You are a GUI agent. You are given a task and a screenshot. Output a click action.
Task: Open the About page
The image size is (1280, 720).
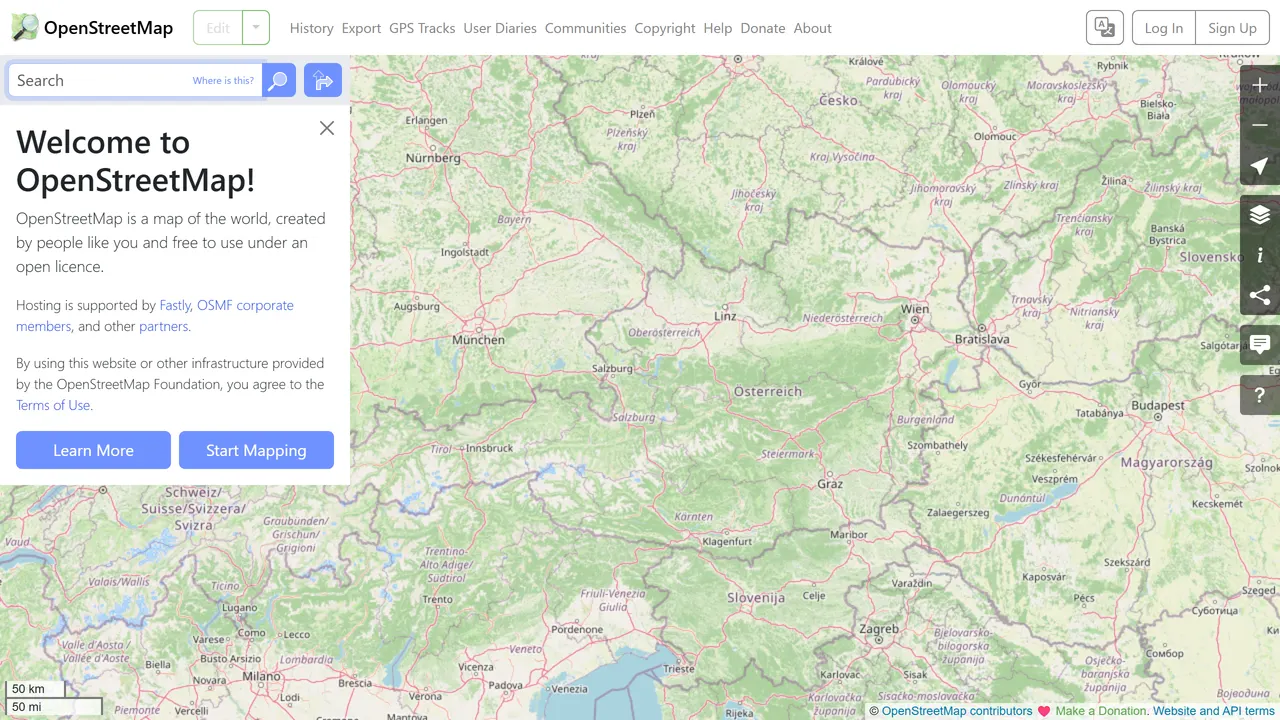pos(812,28)
